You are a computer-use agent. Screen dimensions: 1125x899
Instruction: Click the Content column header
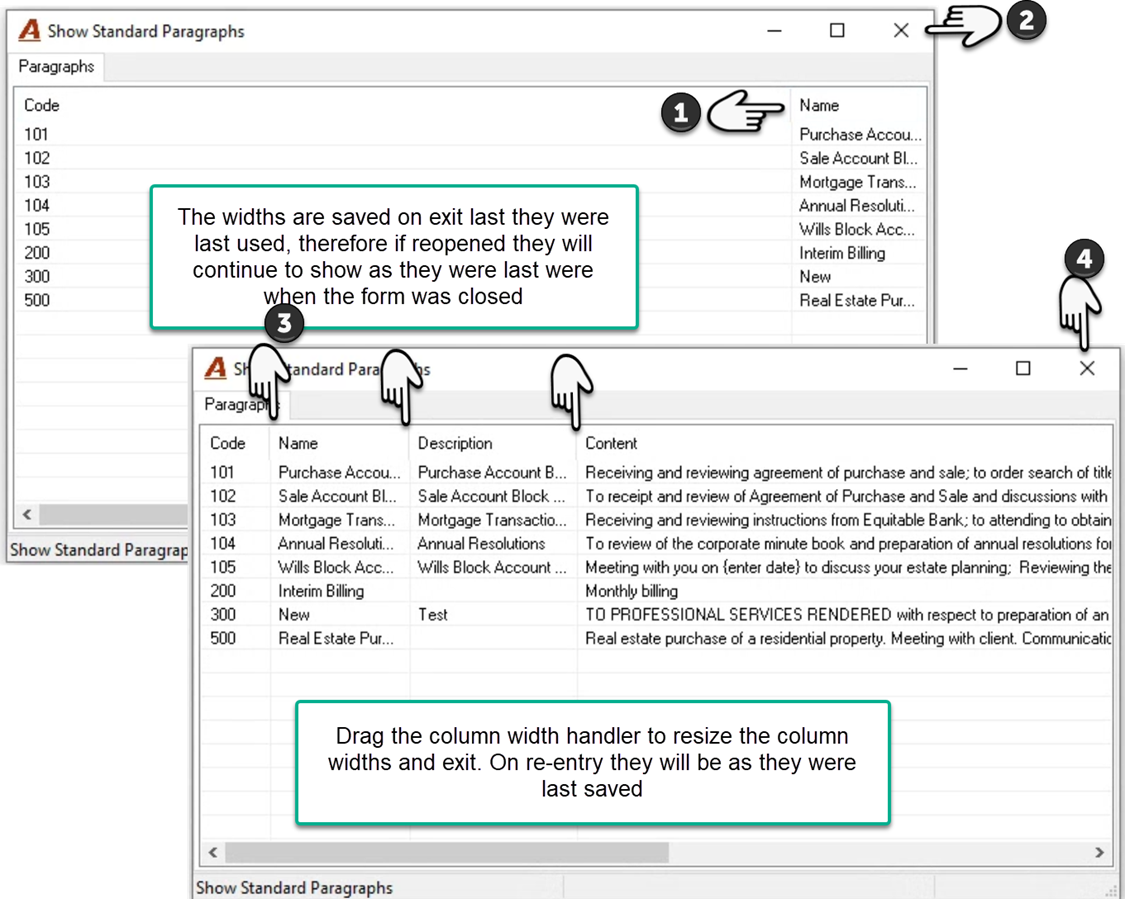[x=611, y=443]
